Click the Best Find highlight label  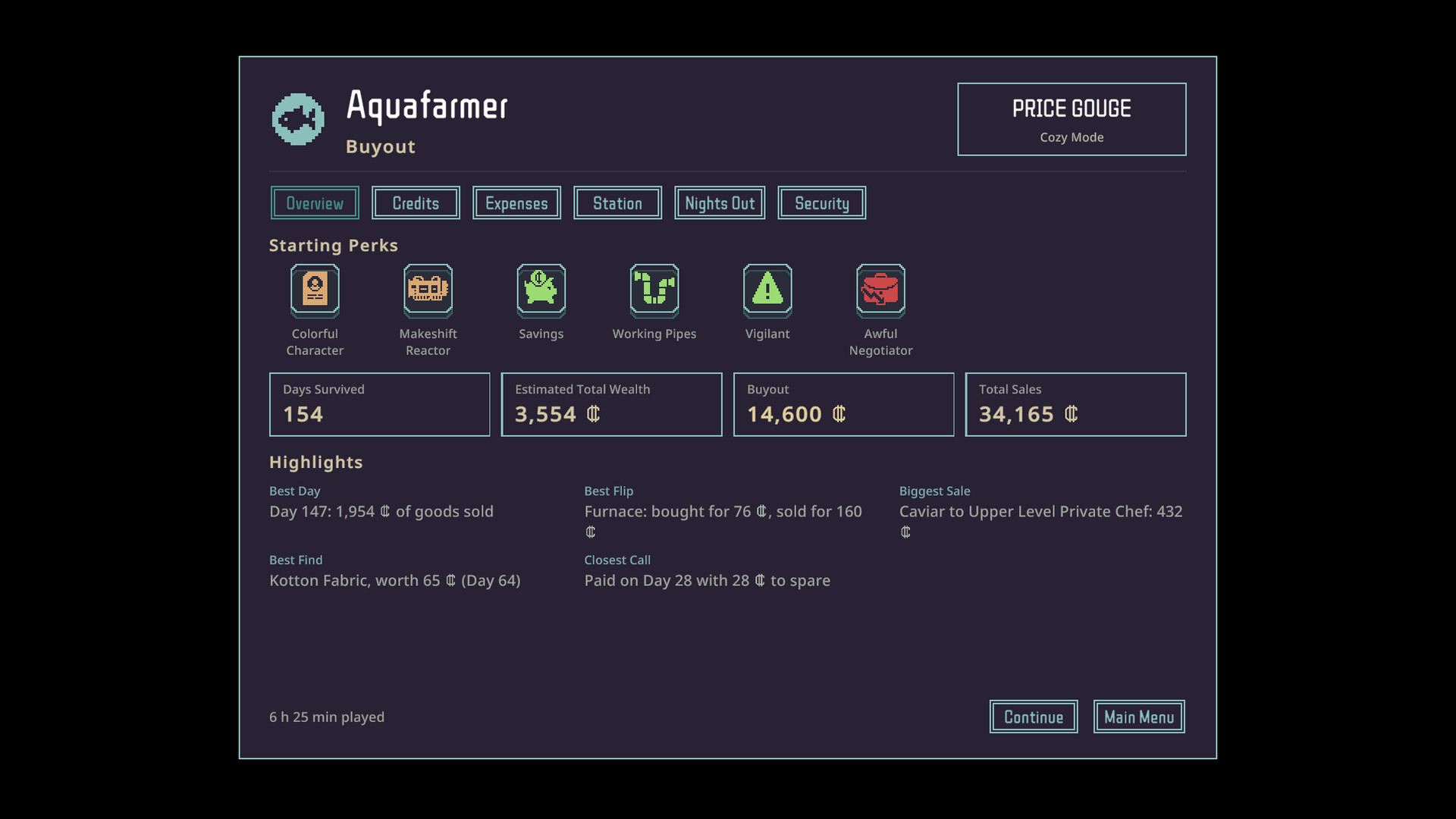296,560
